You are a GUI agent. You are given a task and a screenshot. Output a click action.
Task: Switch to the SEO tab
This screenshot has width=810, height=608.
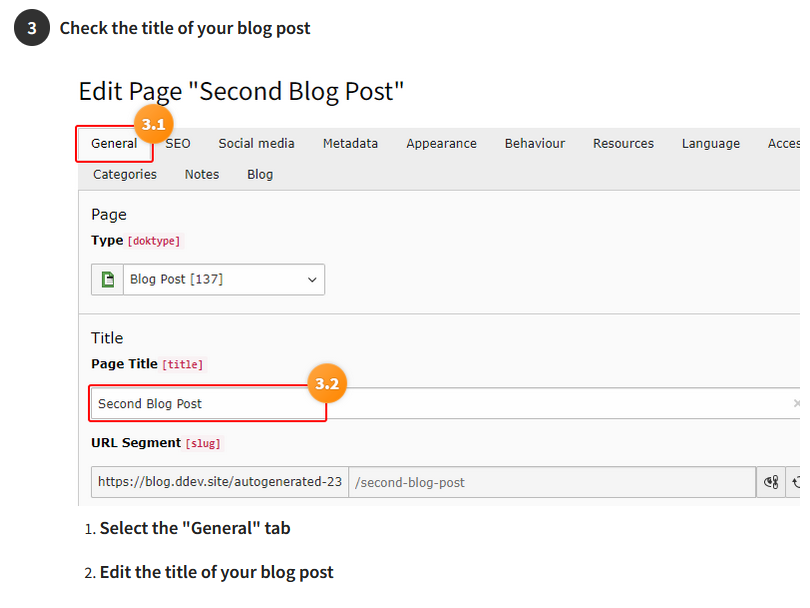[178, 144]
